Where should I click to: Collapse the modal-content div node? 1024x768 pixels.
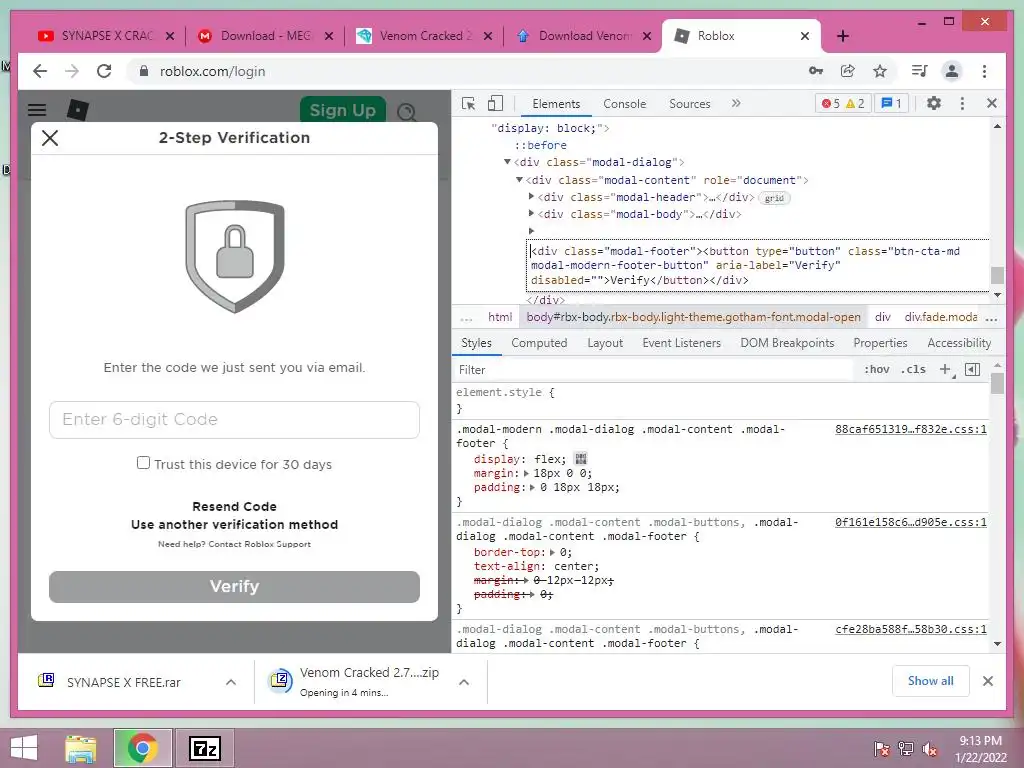pyautogui.click(x=519, y=180)
